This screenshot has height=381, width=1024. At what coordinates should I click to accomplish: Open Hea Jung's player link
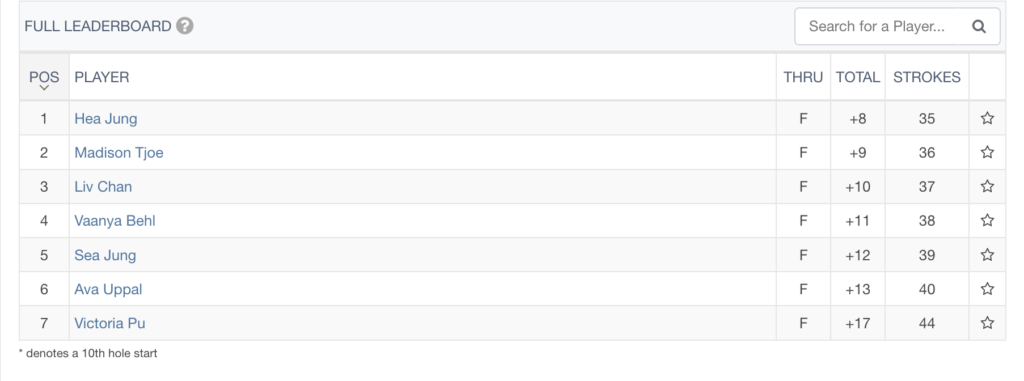point(106,119)
